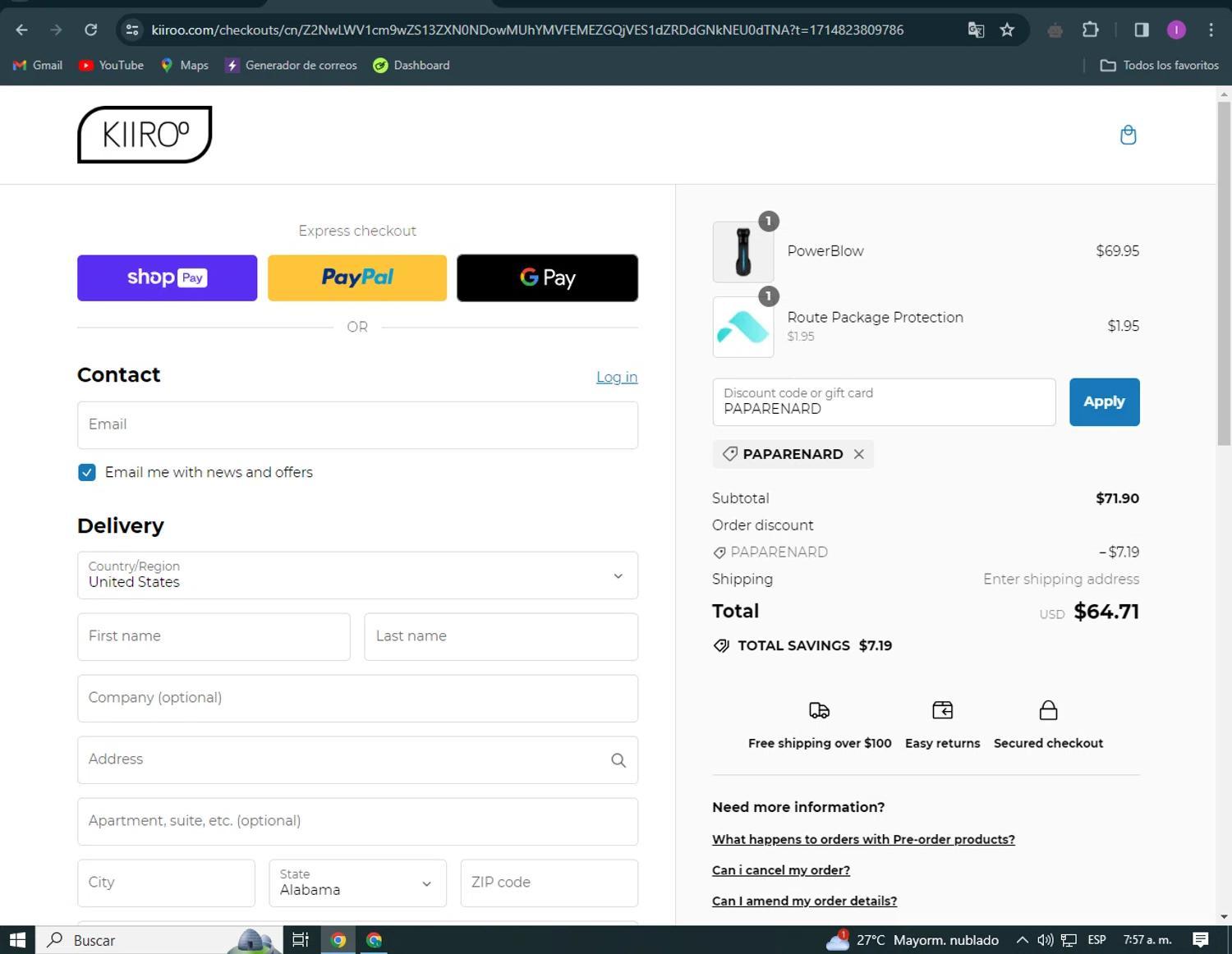Open the Country/Region dropdown
The width and height of the screenshot is (1232, 954).
pyautogui.click(x=357, y=576)
